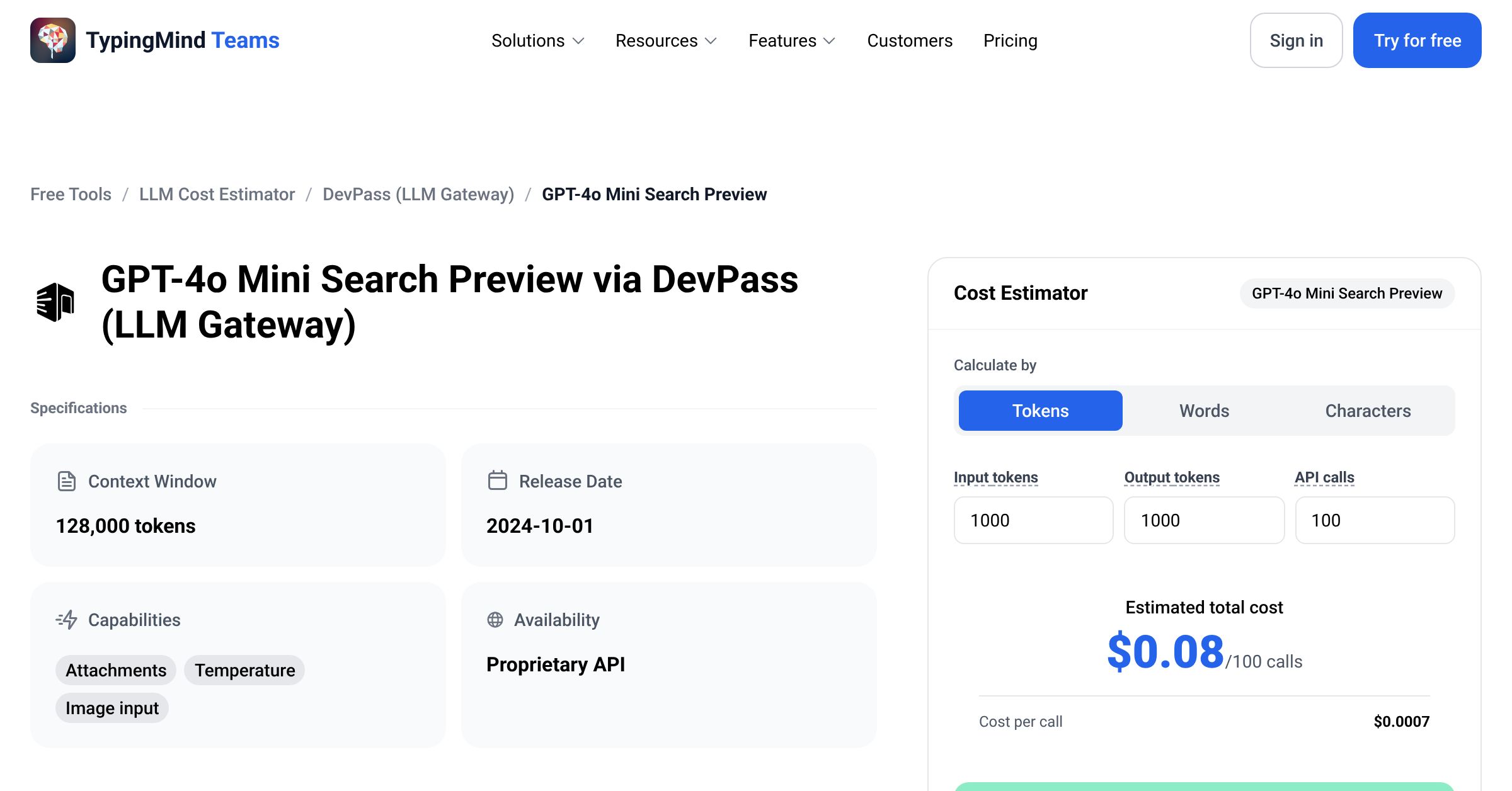Click the DevPass gateway logo icon
This screenshot has height=791, width=1512.
[55, 302]
